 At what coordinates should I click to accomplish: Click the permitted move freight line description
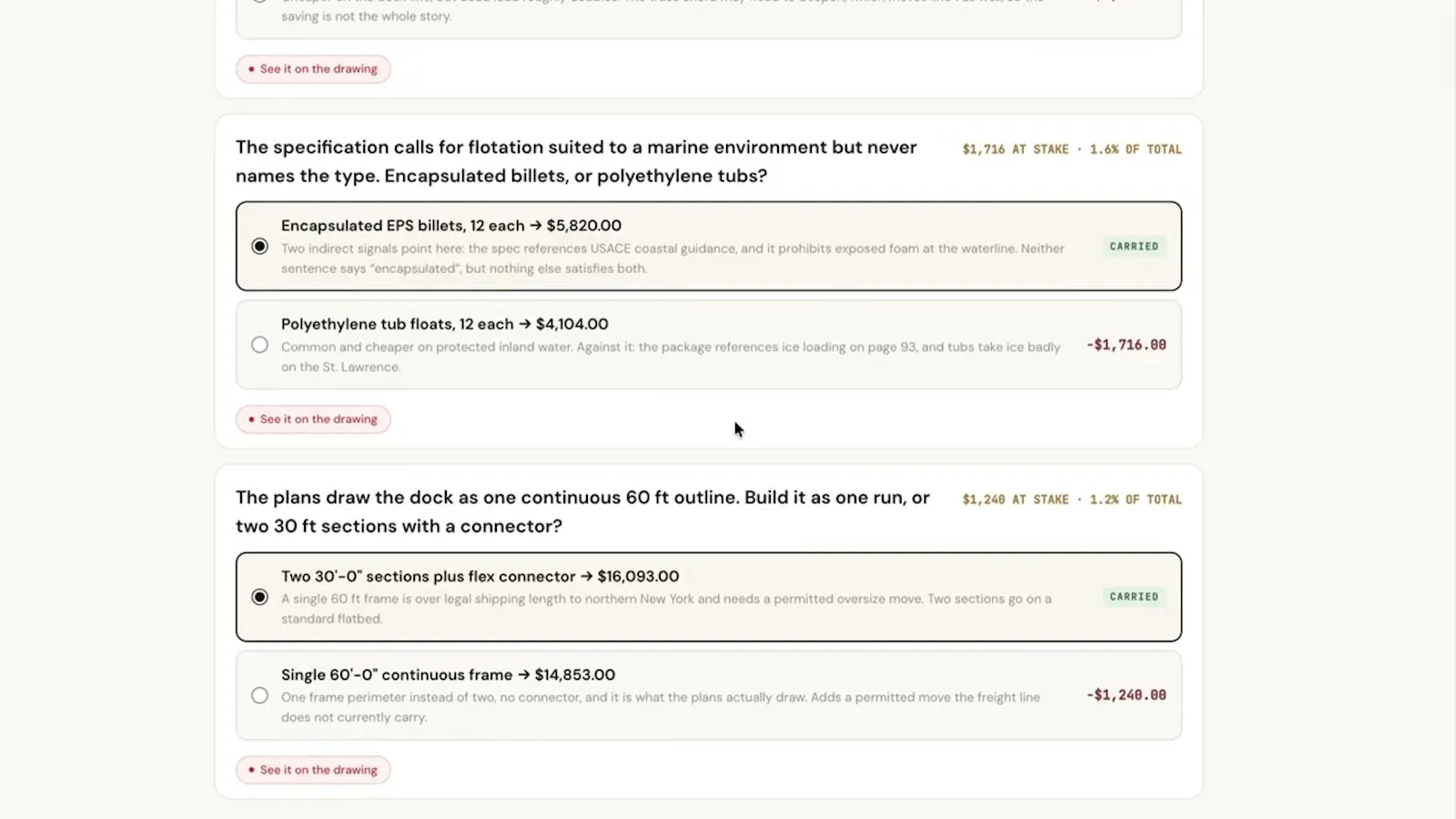(661, 707)
